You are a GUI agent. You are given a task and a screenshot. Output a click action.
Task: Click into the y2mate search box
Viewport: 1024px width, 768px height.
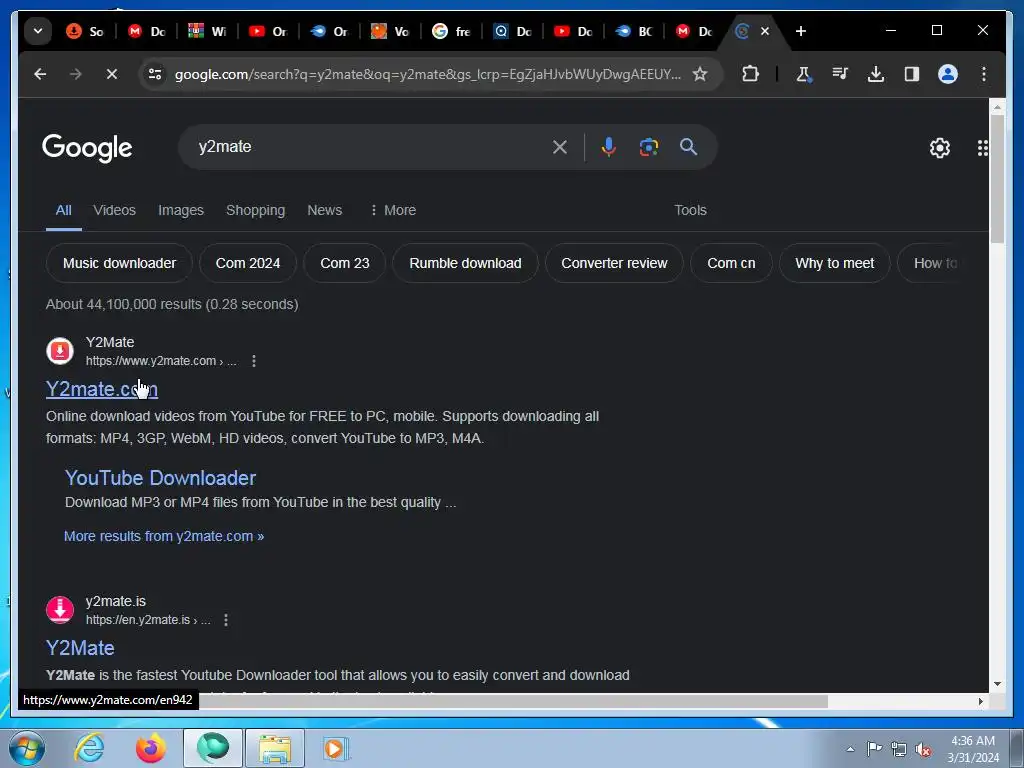(369, 147)
